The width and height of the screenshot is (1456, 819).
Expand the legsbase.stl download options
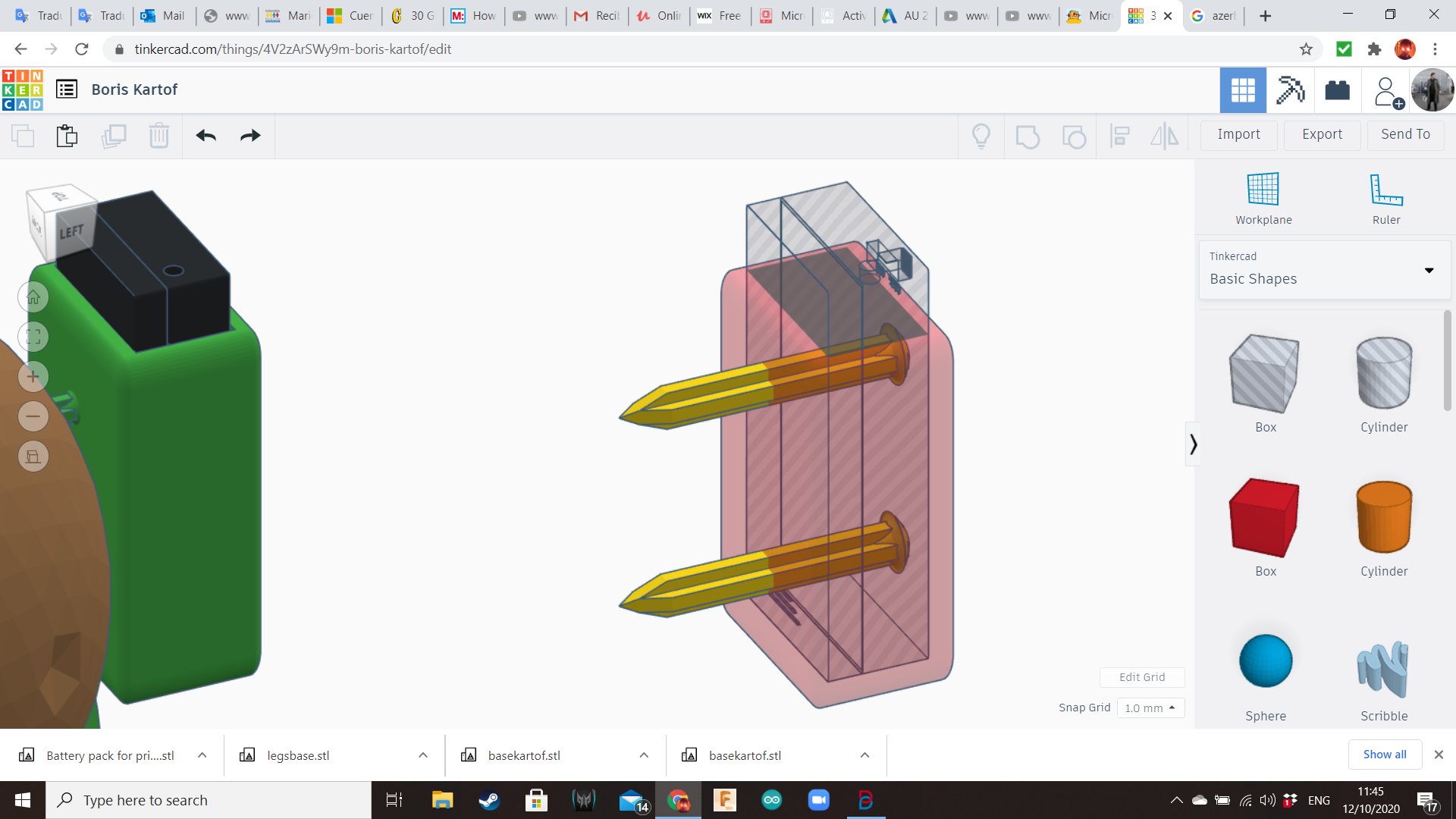423,755
